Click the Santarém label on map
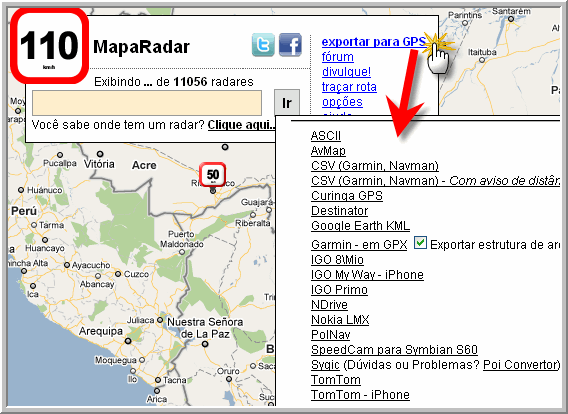This screenshot has height=414, width=568. point(511,11)
